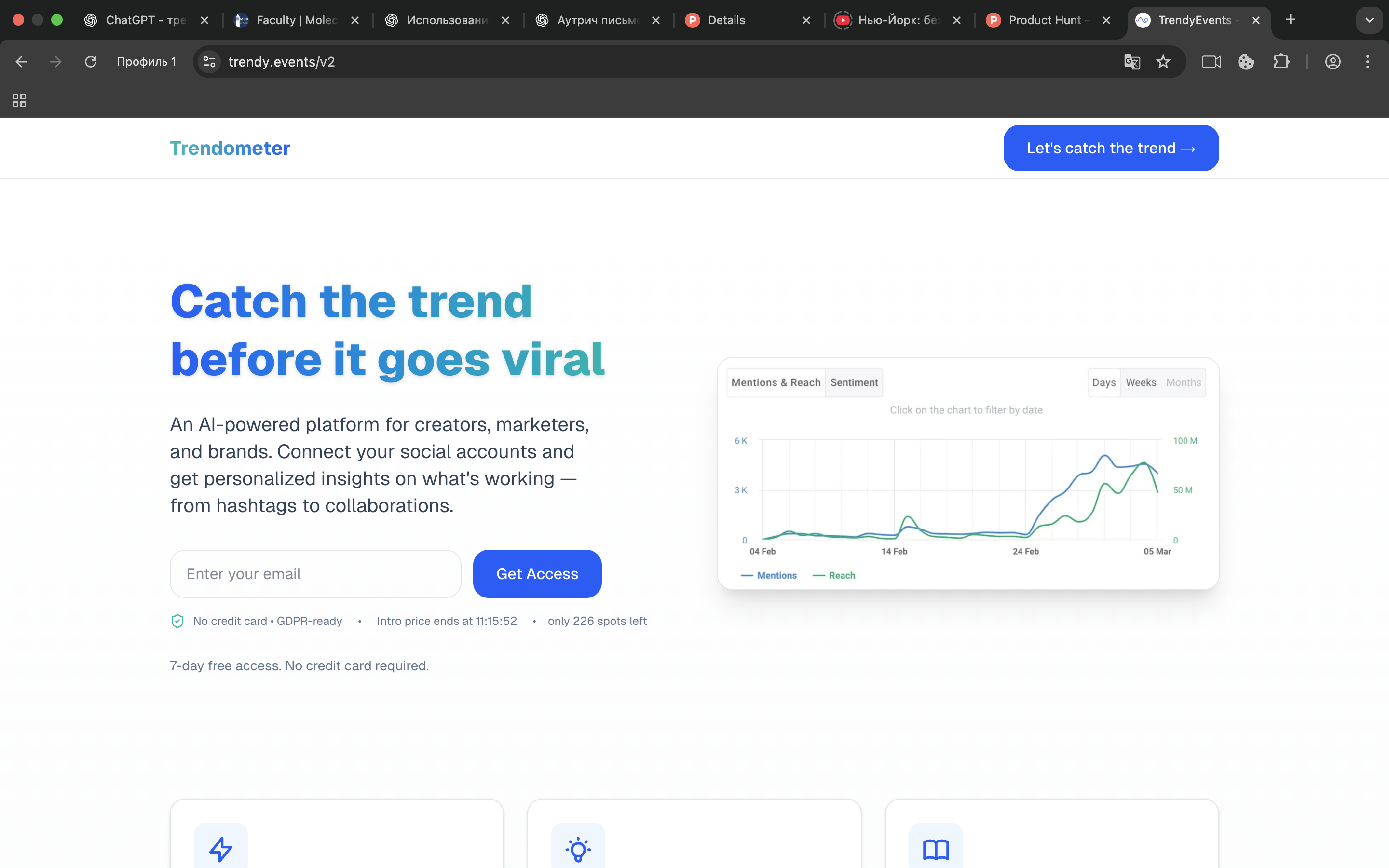Click the Google Translate icon

[x=1132, y=62]
